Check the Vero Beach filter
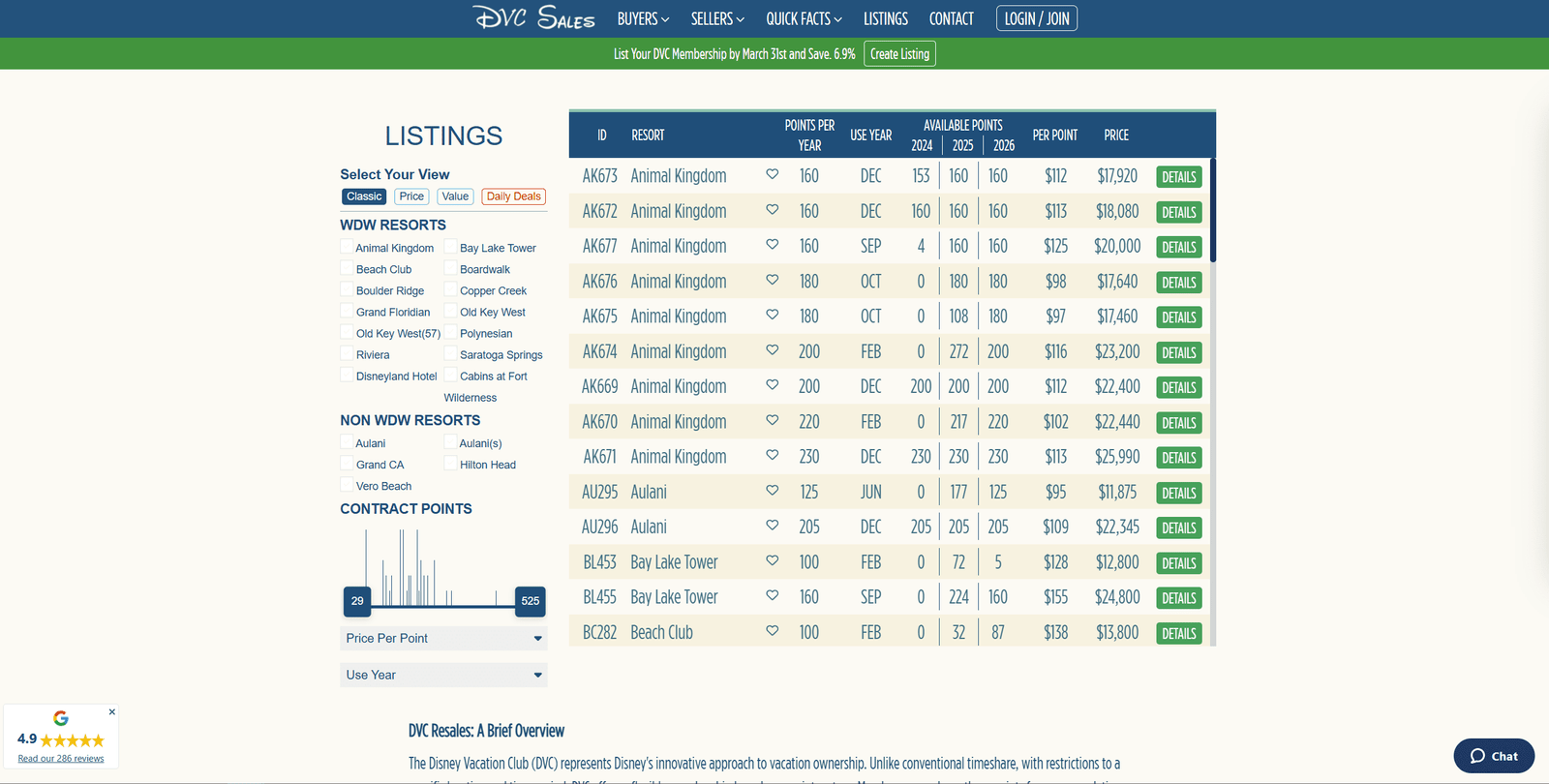Image resolution: width=1549 pixels, height=784 pixels. coord(347,485)
